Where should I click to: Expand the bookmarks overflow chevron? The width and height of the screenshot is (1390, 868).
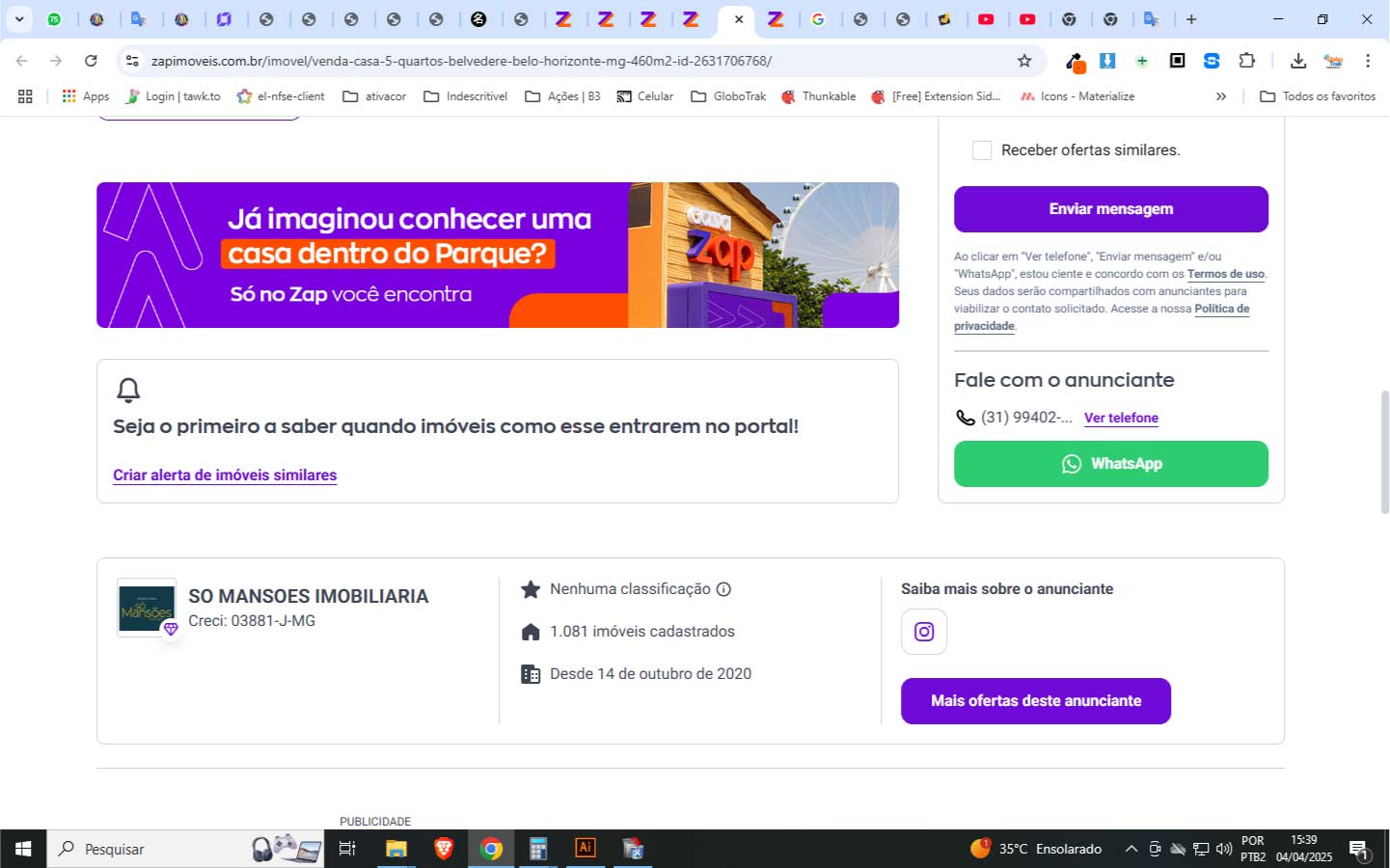pyautogui.click(x=1221, y=95)
